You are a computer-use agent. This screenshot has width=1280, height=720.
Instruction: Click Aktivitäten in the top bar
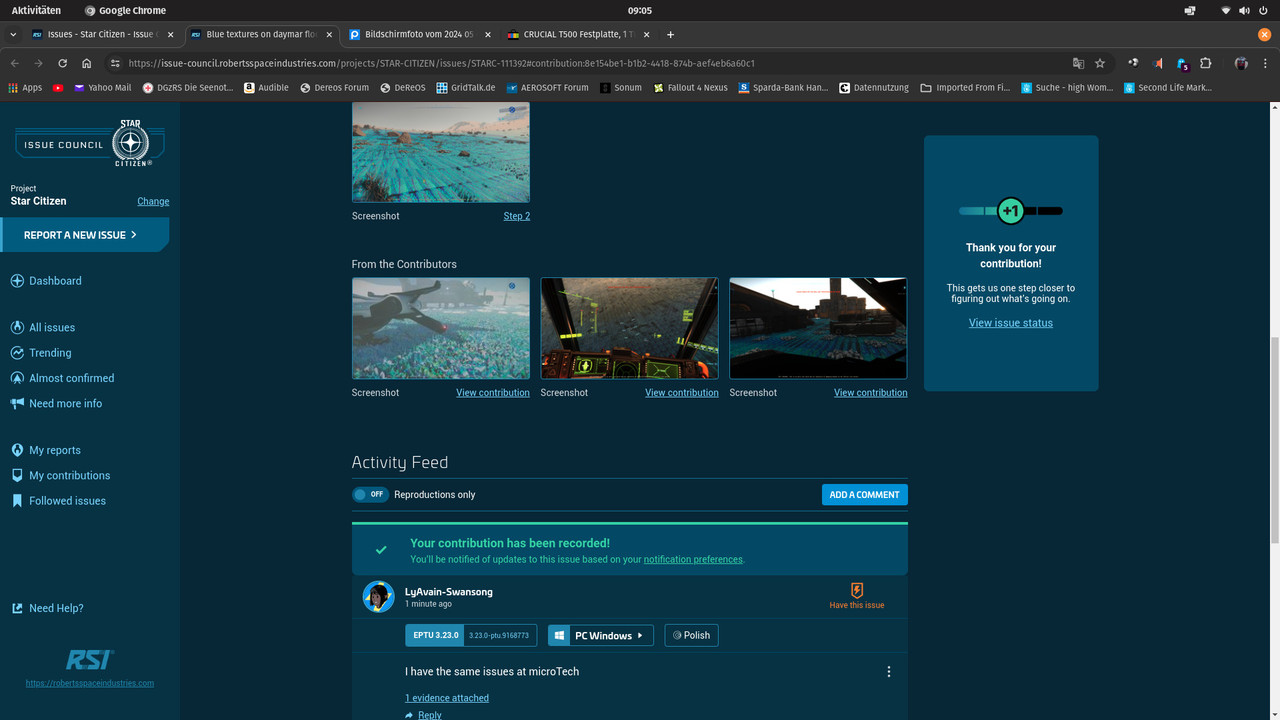tap(36, 10)
